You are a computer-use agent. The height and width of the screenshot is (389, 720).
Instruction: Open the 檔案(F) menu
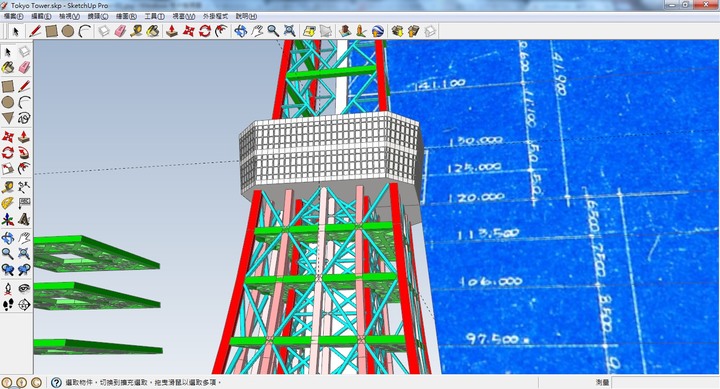(13, 17)
